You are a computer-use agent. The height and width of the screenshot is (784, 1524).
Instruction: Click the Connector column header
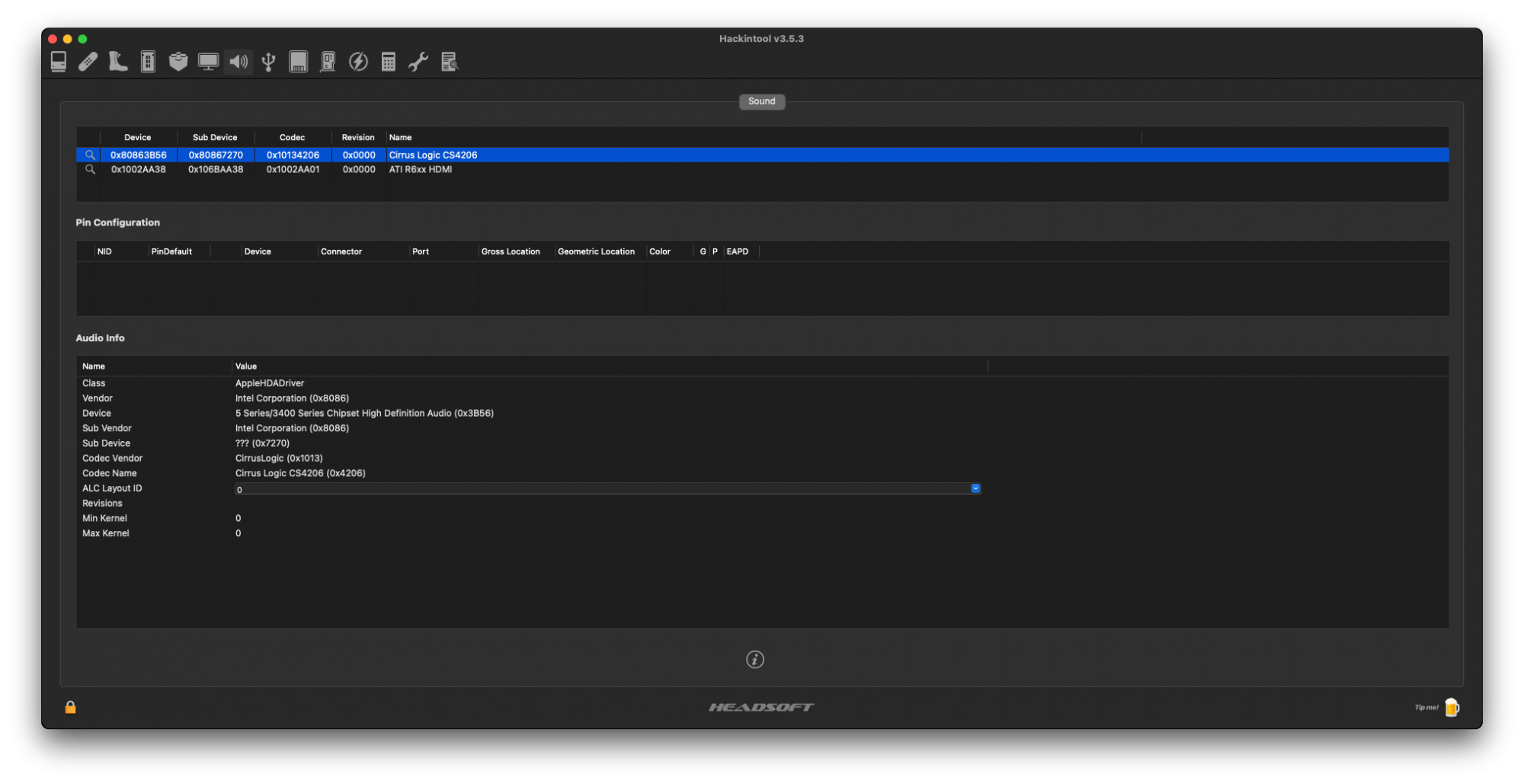click(x=341, y=251)
